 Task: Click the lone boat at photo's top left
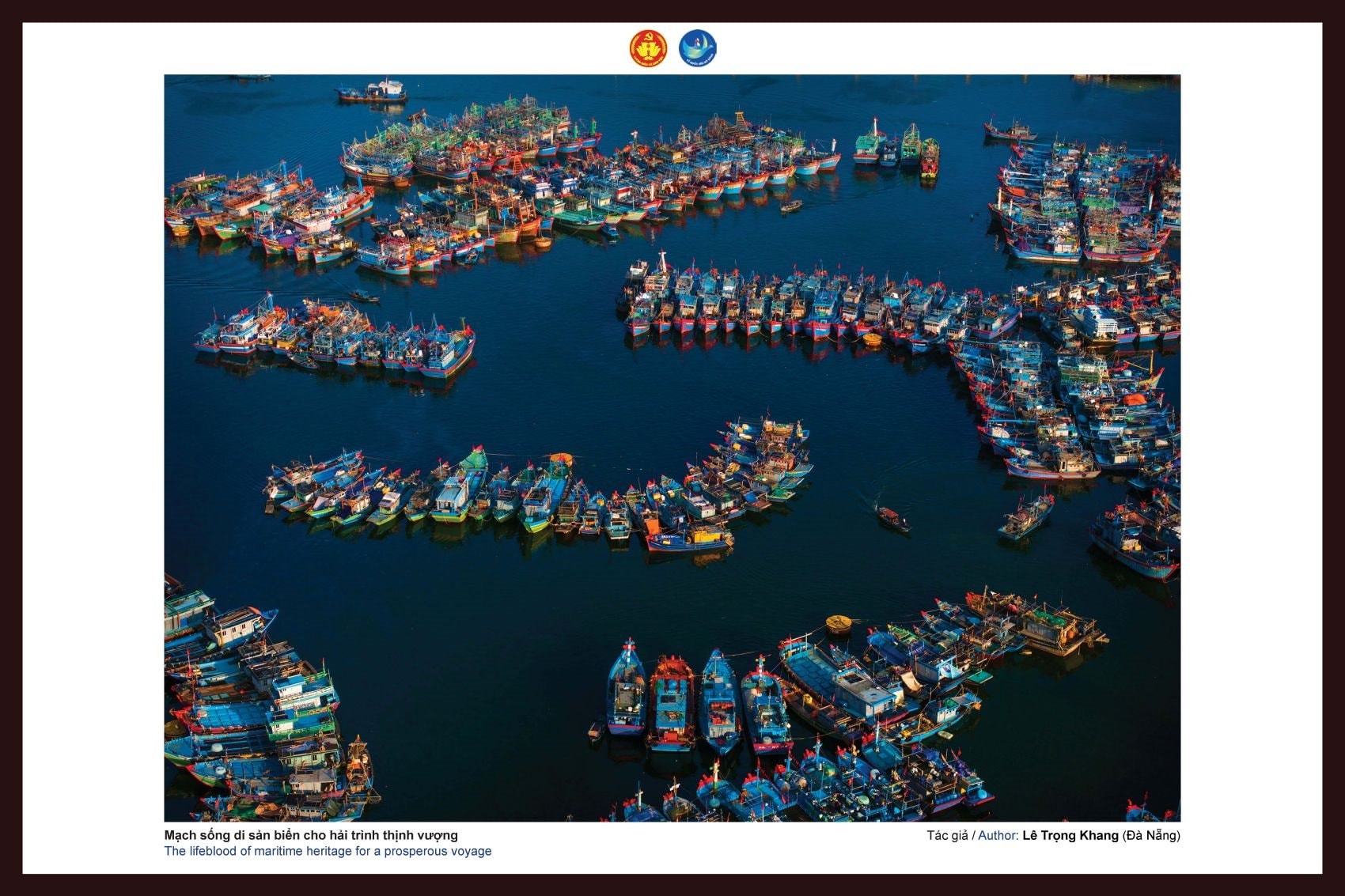pos(373,92)
